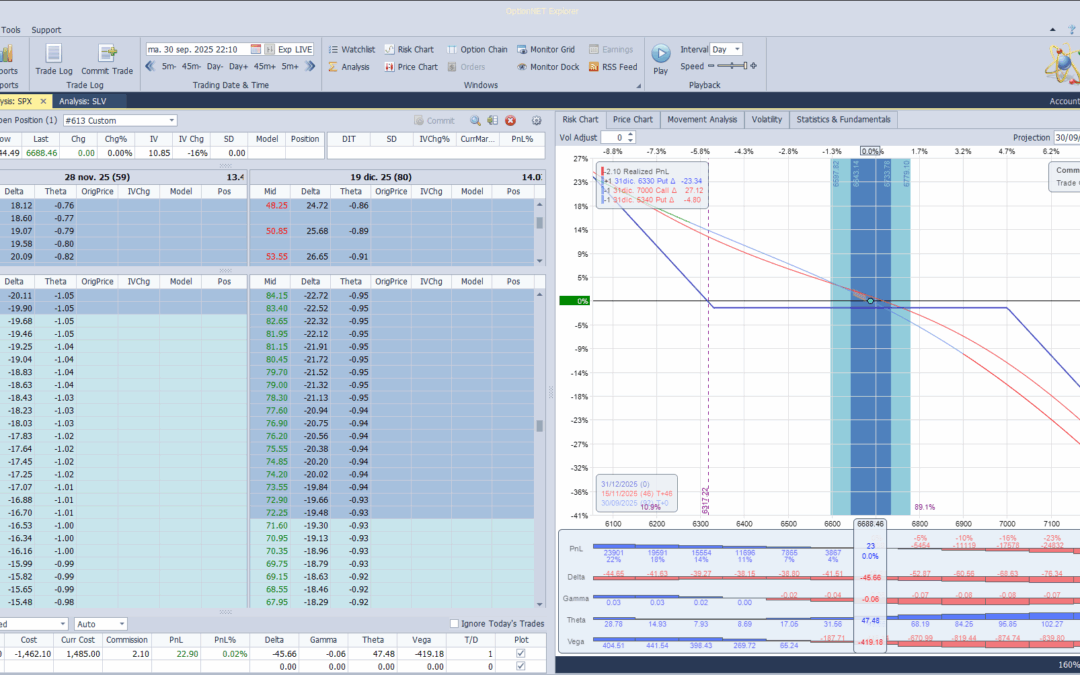
Task: Toggle the second row Plot checkbox
Action: point(518,667)
